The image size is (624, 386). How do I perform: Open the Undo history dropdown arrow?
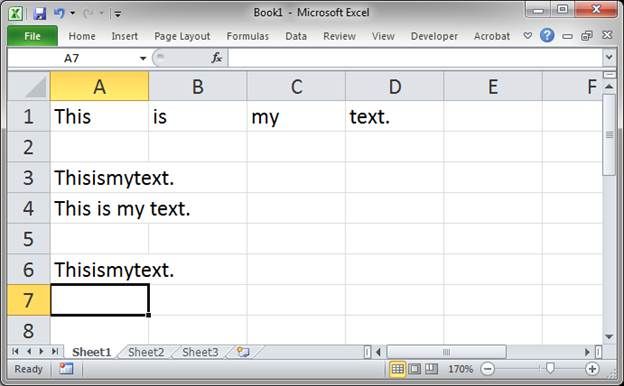(72, 13)
